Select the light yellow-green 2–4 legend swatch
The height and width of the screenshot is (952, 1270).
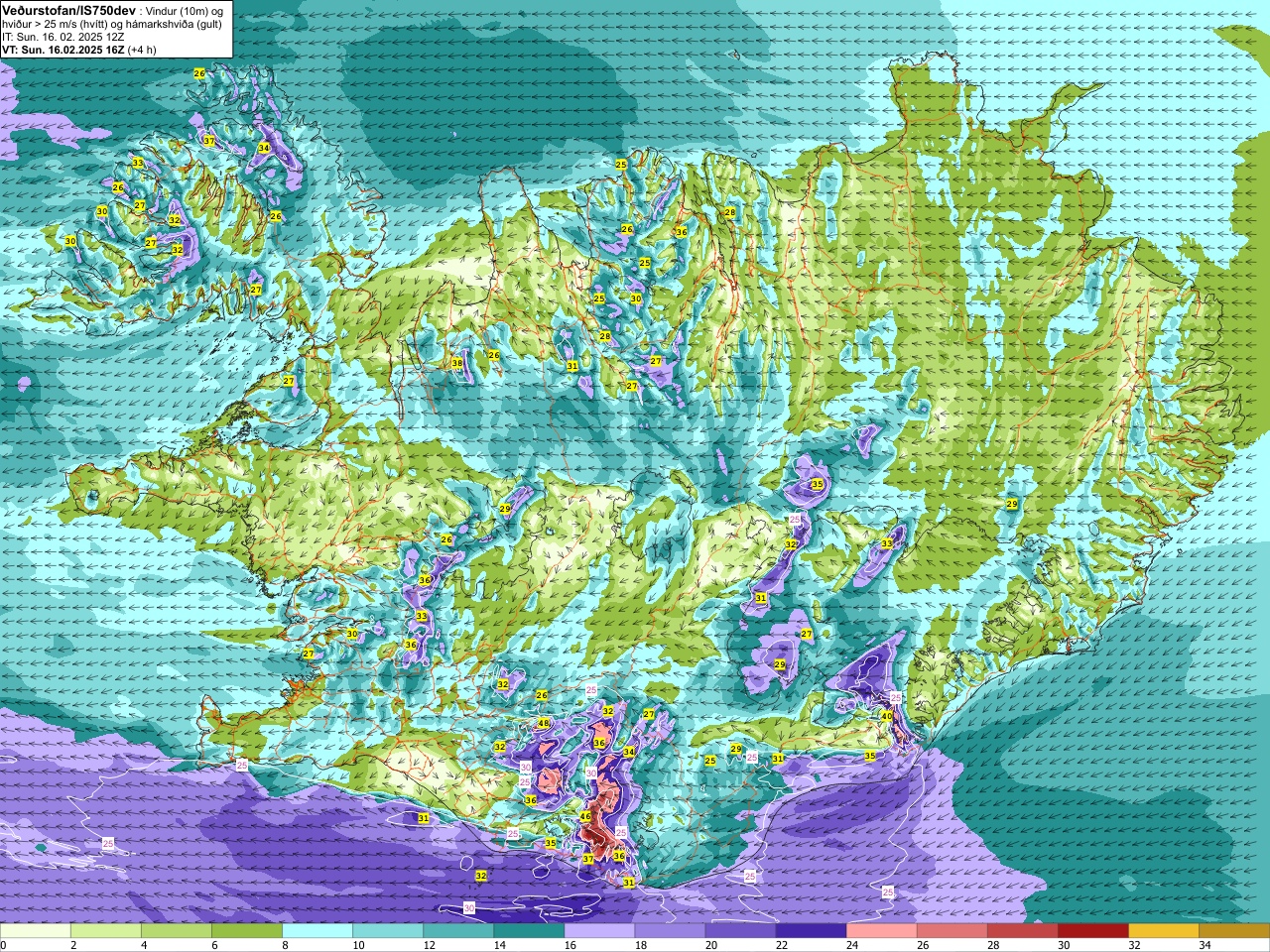[106, 931]
